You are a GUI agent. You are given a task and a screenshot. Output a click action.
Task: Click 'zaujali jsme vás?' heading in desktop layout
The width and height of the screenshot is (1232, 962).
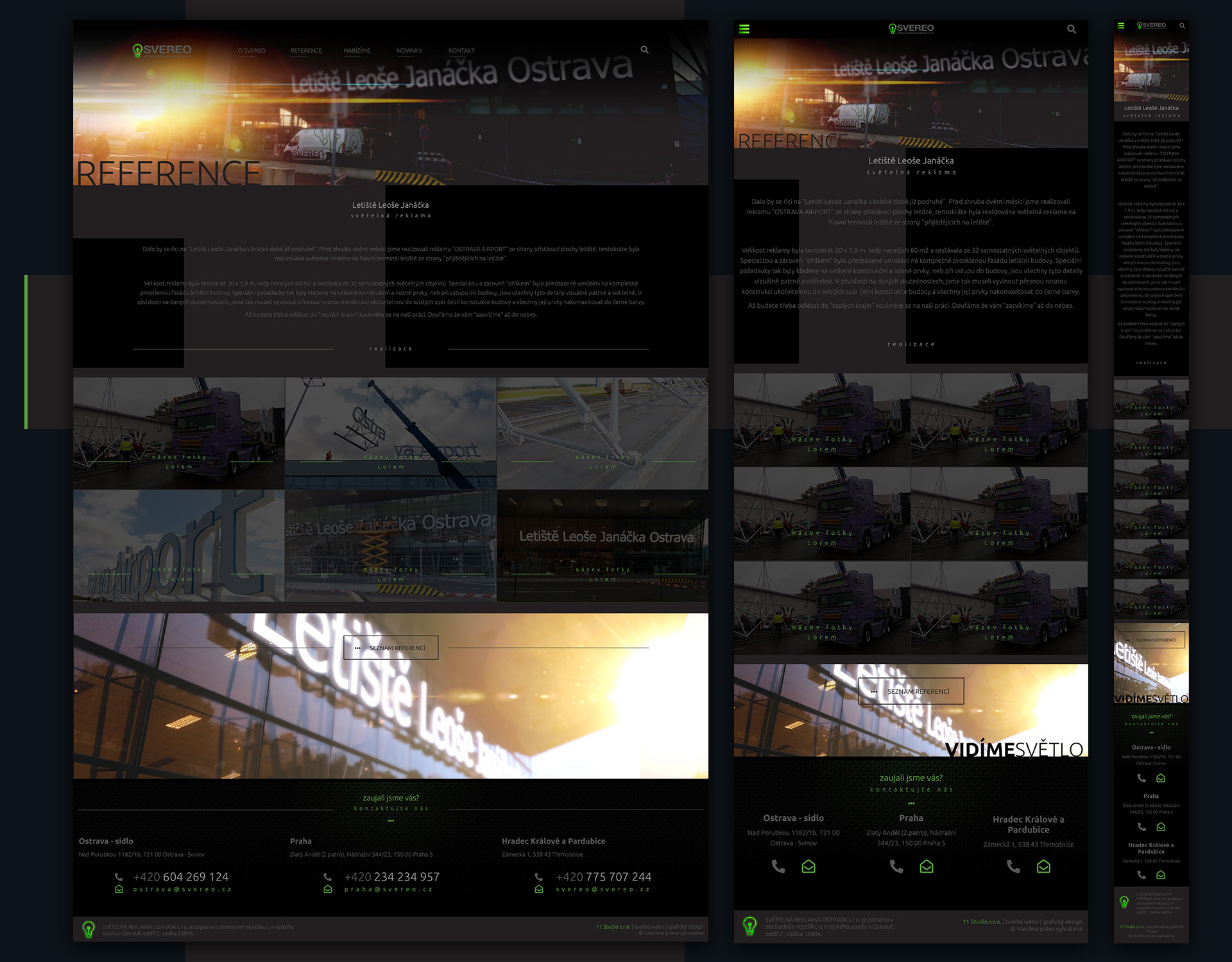tap(391, 798)
